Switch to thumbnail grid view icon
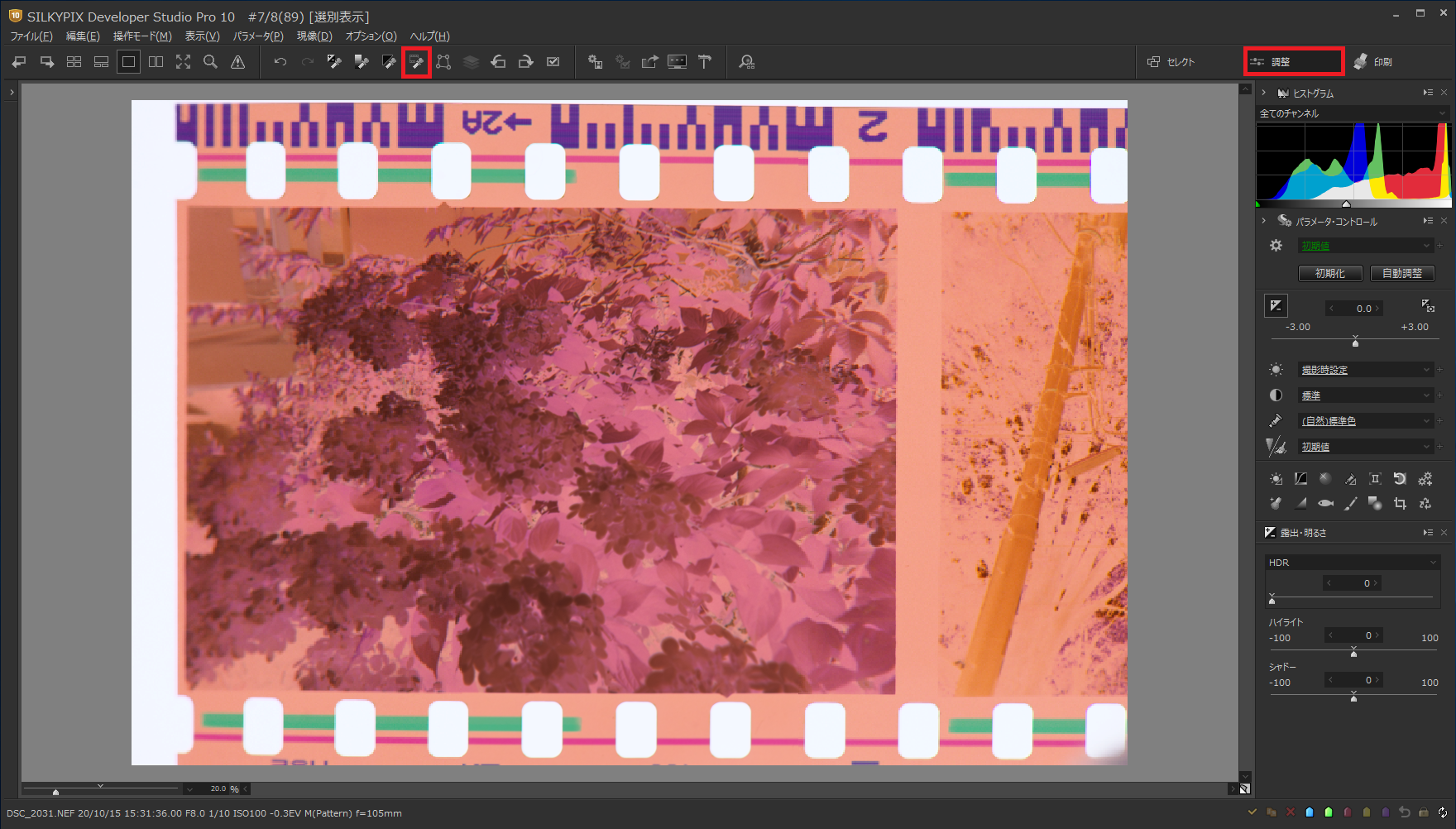The height and width of the screenshot is (829, 1456). [74, 62]
